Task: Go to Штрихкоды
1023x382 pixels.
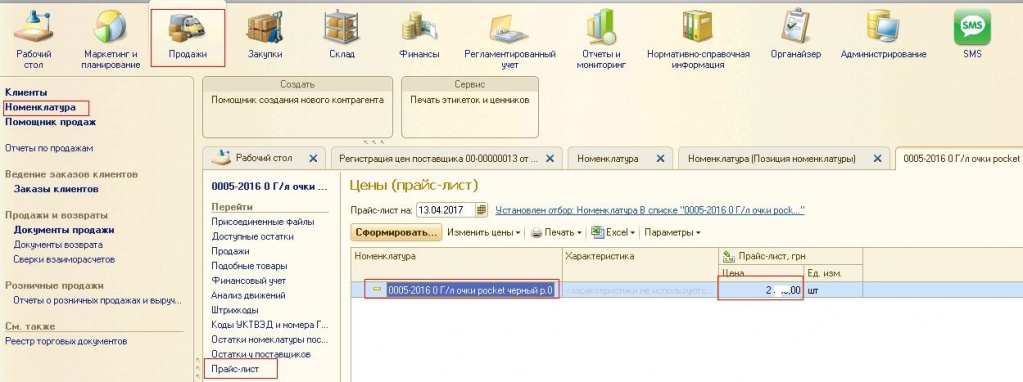Action: pos(235,310)
